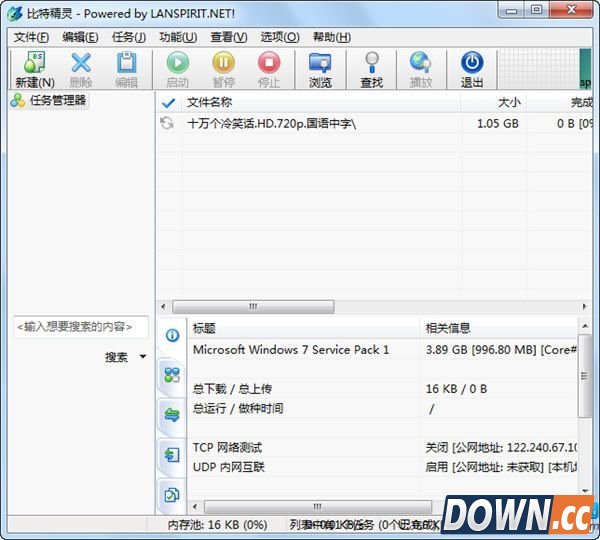600x540 pixels.
Task: Open the 查看(V) menu
Action: tap(229, 37)
